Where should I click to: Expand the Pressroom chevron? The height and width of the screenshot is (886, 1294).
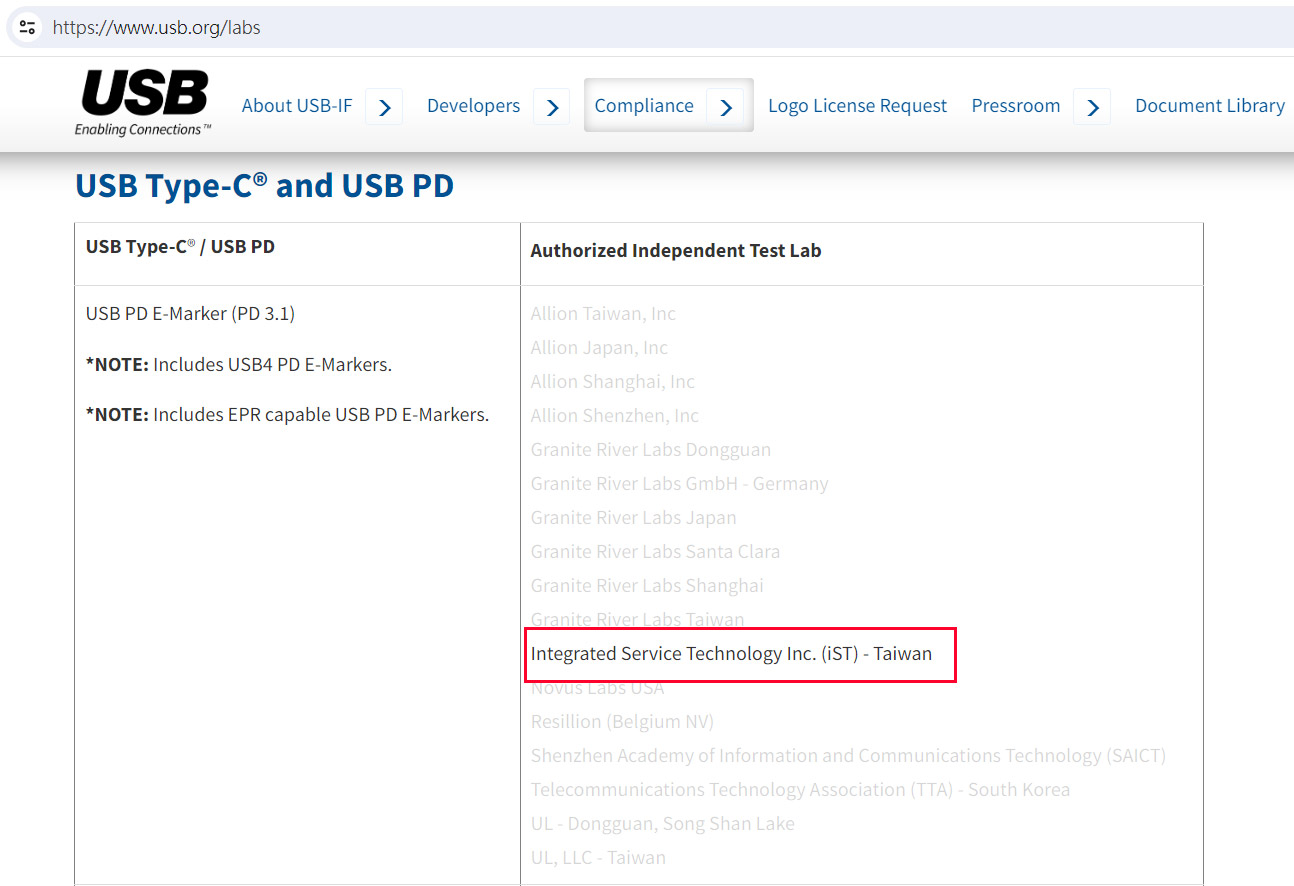(1092, 106)
